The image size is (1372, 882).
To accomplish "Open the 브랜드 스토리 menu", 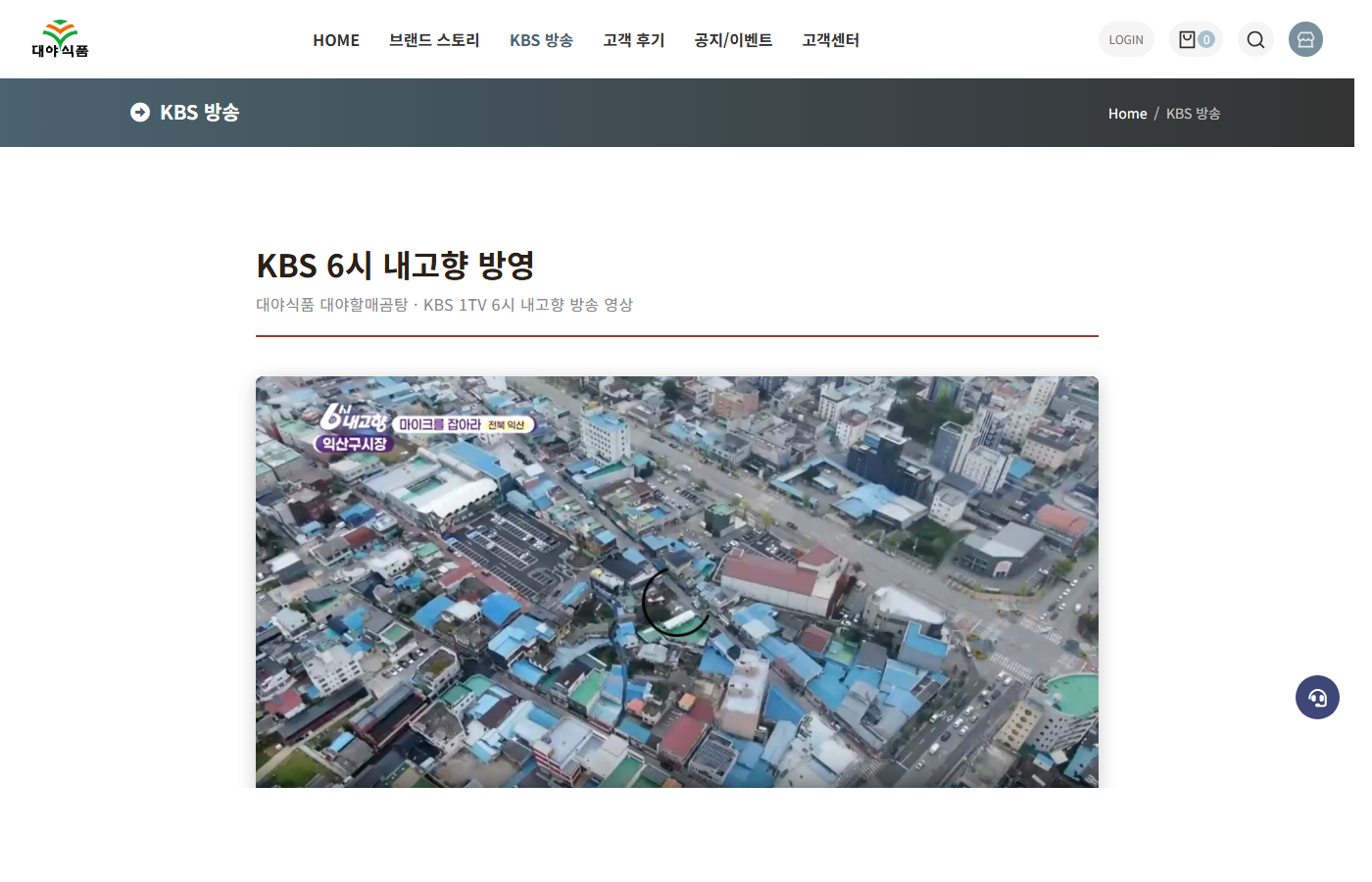I will click(434, 40).
